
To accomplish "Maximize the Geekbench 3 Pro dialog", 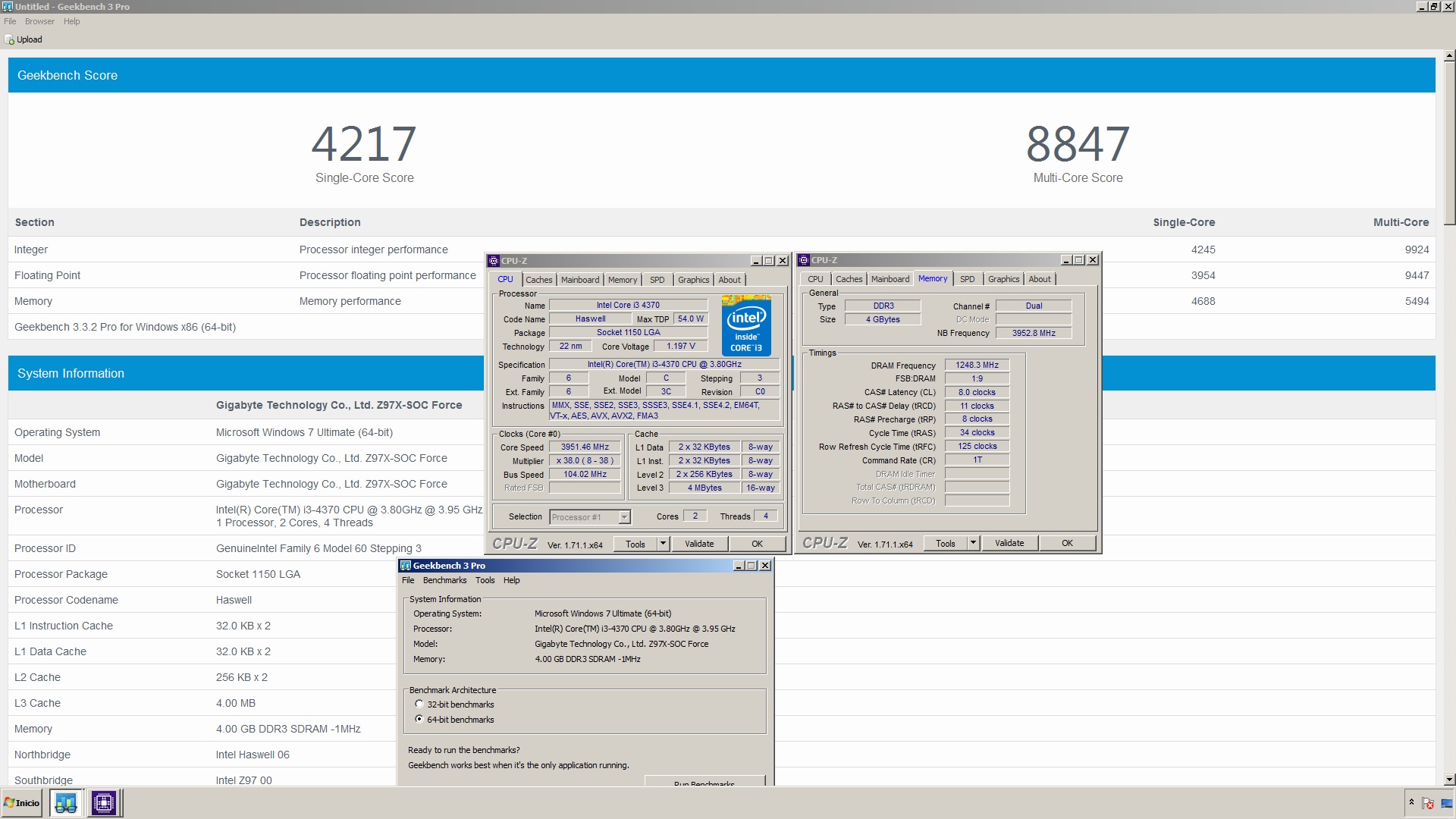I will (x=752, y=565).
